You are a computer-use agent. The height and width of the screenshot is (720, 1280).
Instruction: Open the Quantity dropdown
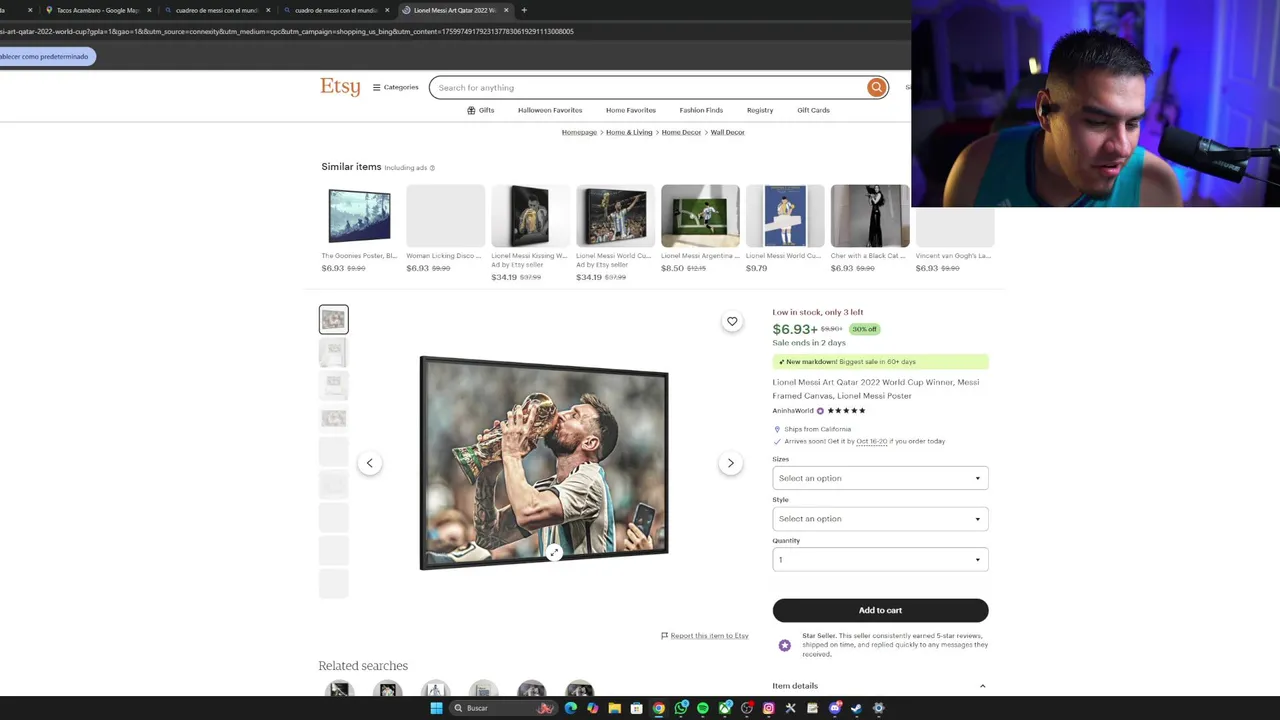coord(880,559)
